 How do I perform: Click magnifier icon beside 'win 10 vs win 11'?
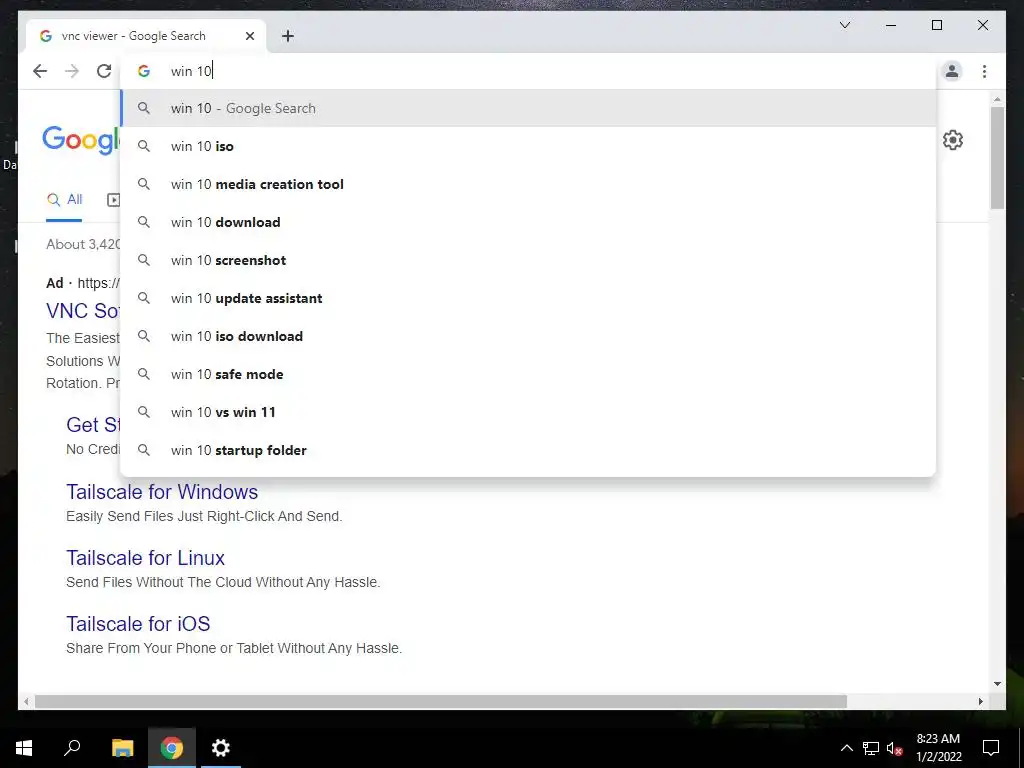tap(144, 411)
